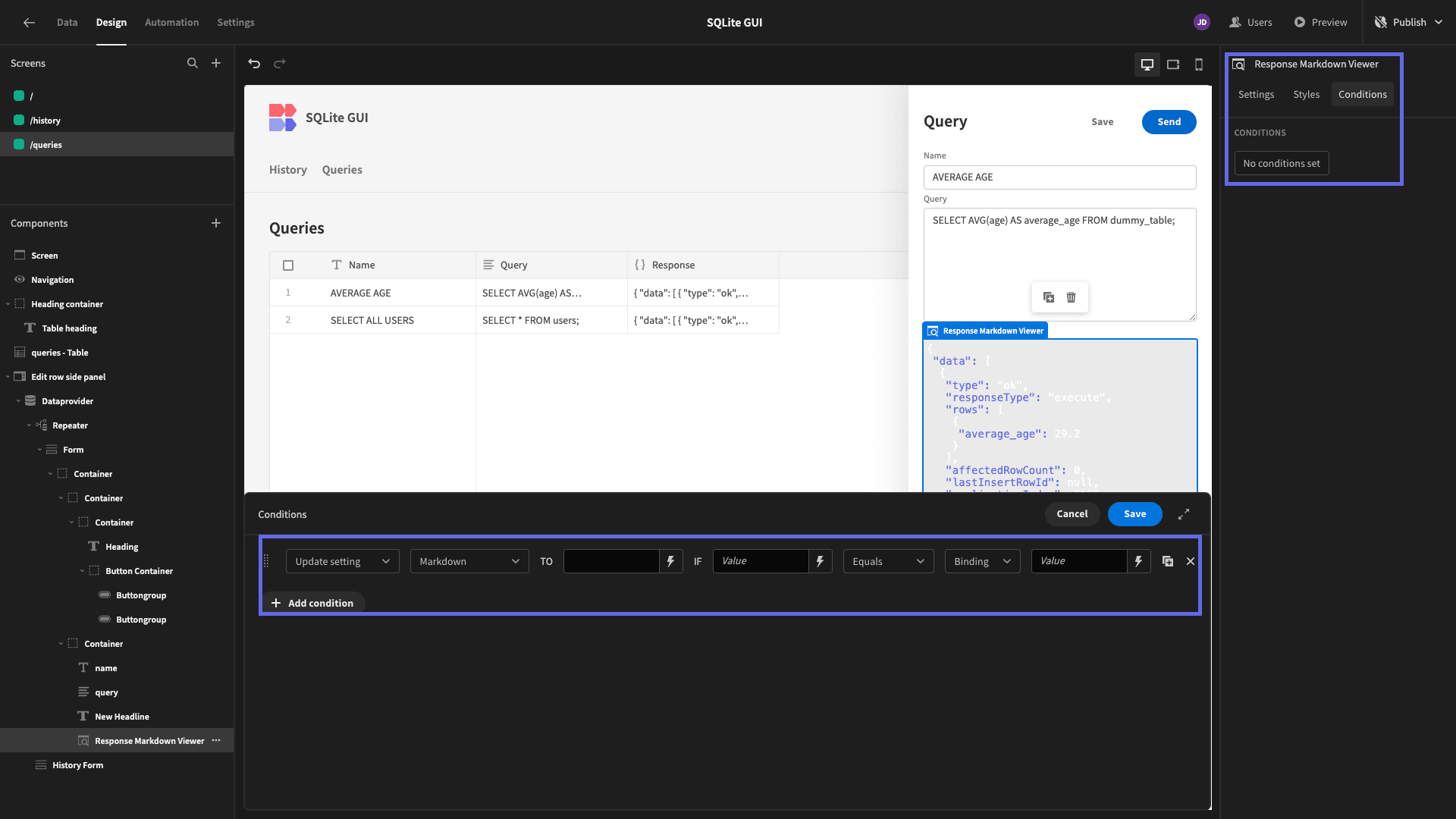
Task: Add a component with plus icon
Action: (x=216, y=223)
